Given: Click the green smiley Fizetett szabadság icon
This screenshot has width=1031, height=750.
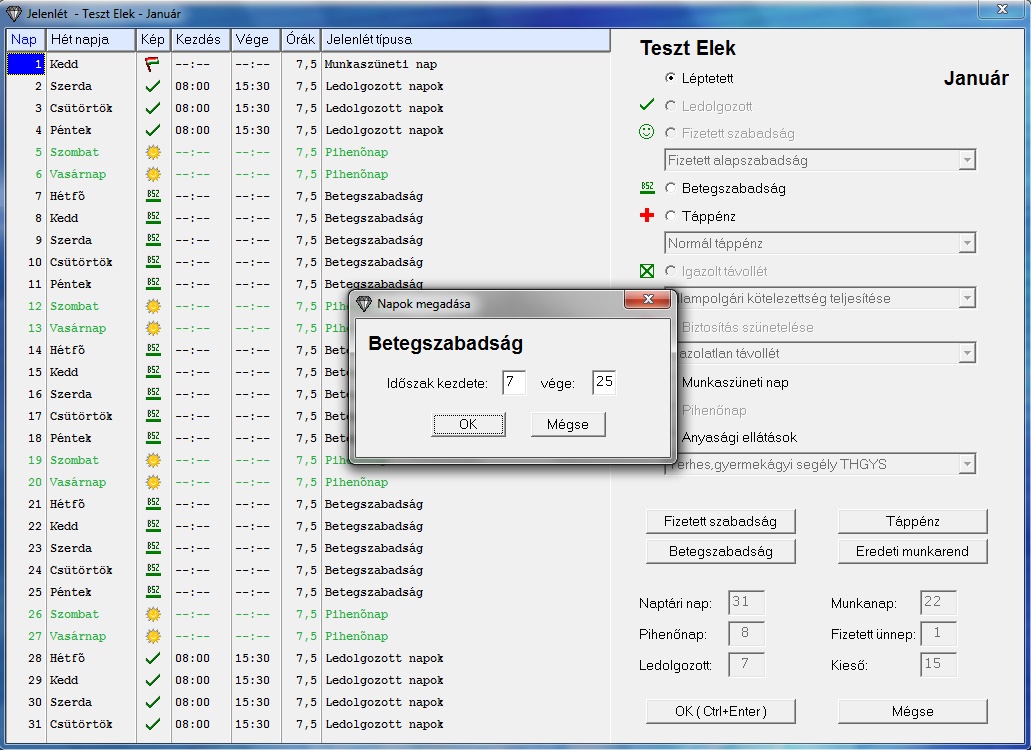Looking at the screenshot, I should [x=647, y=132].
